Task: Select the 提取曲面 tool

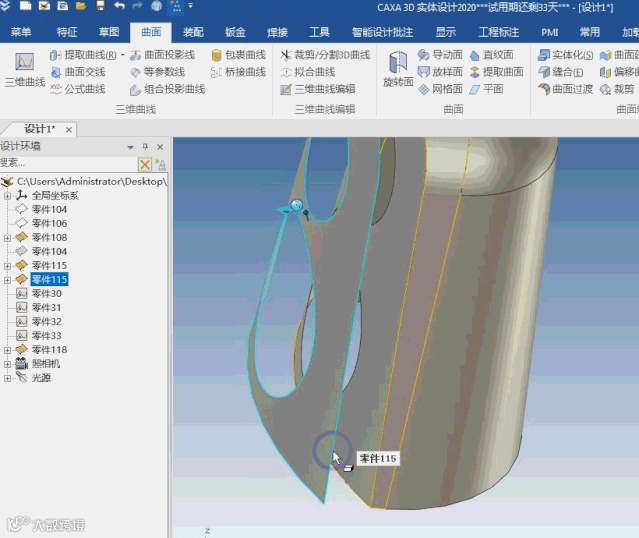Action: pos(496,72)
